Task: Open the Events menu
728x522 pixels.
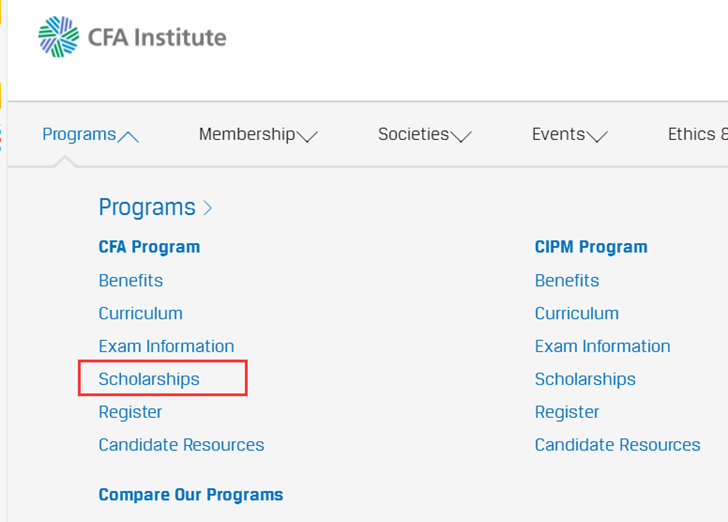Action: coord(569,135)
